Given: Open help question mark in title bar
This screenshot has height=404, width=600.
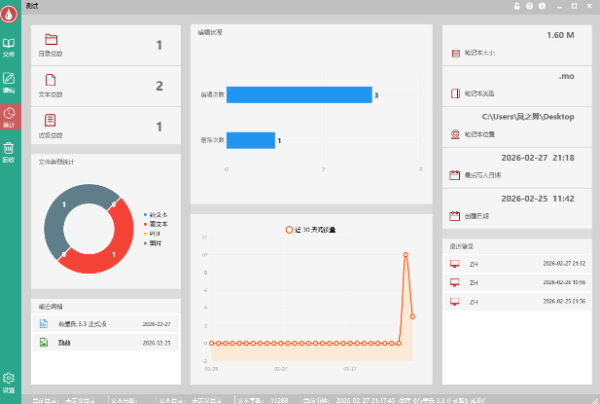Looking at the screenshot, I should click(x=530, y=6).
